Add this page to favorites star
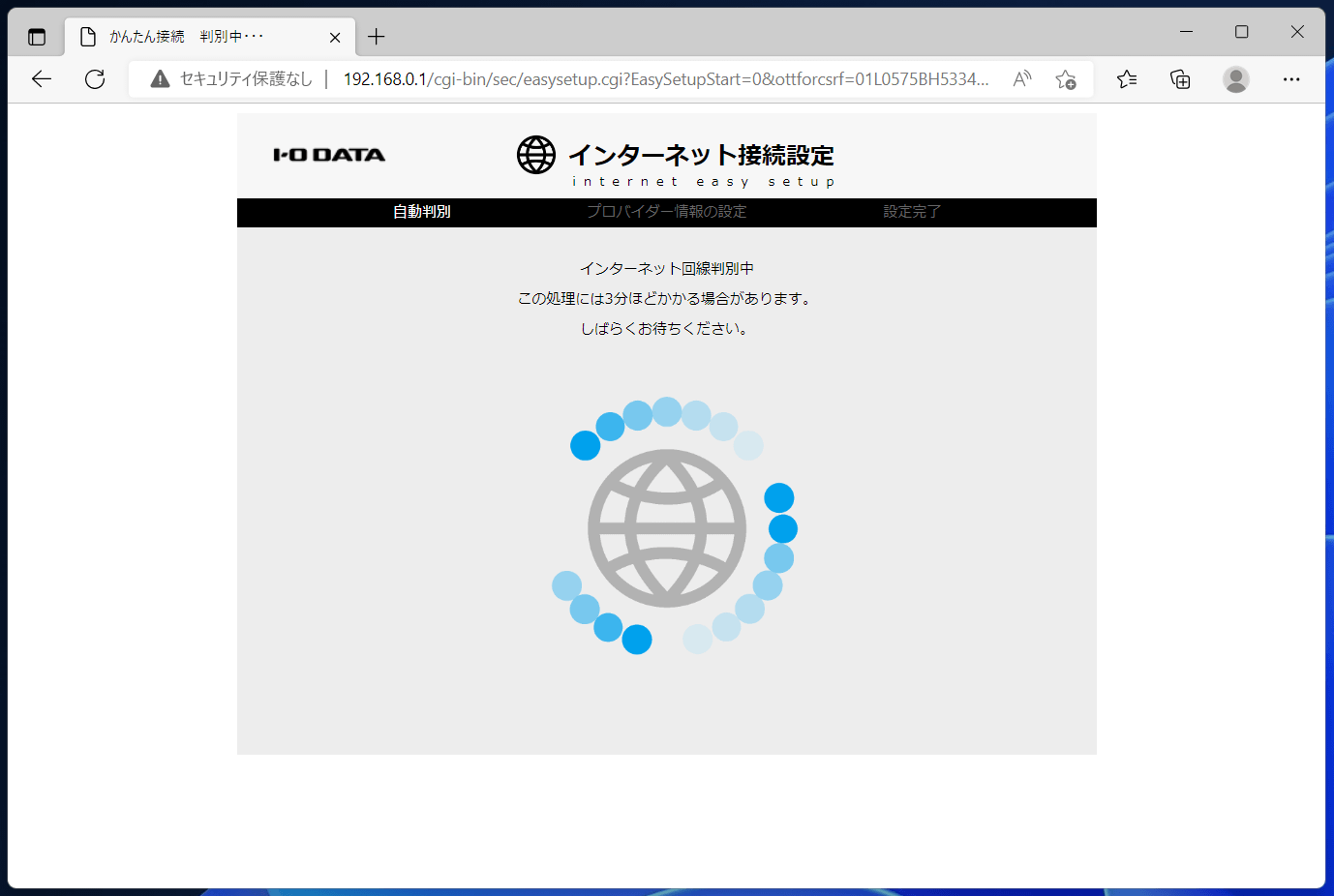This screenshot has width=1334, height=896. tap(1066, 79)
